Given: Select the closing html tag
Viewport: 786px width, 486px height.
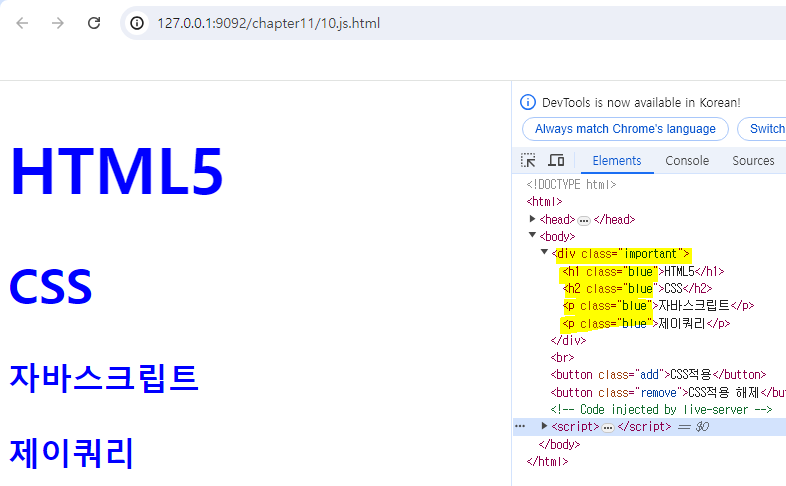Looking at the screenshot, I should tap(547, 461).
